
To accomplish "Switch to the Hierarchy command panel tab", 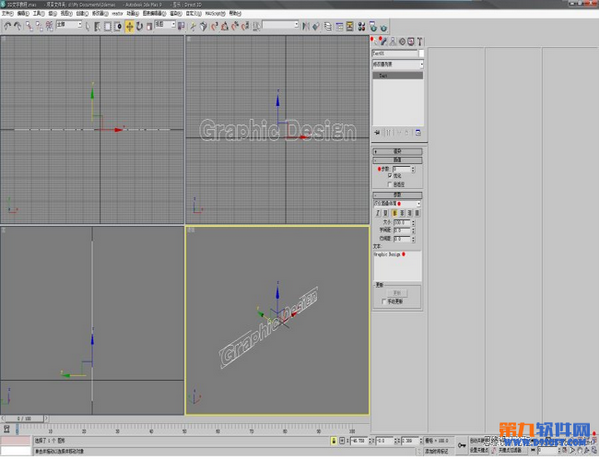I will (393, 41).
